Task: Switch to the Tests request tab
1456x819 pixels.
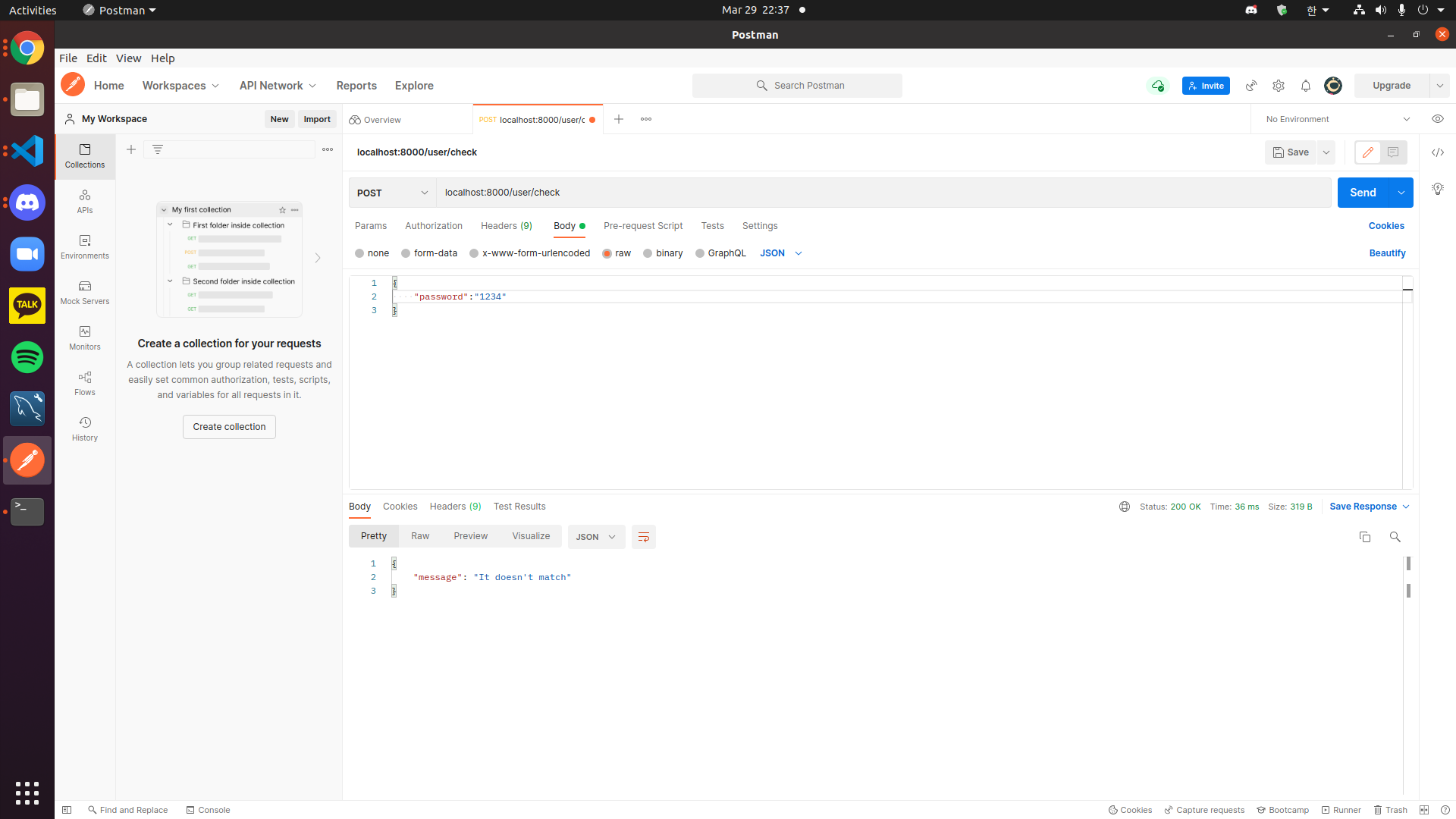Action: tap(713, 226)
